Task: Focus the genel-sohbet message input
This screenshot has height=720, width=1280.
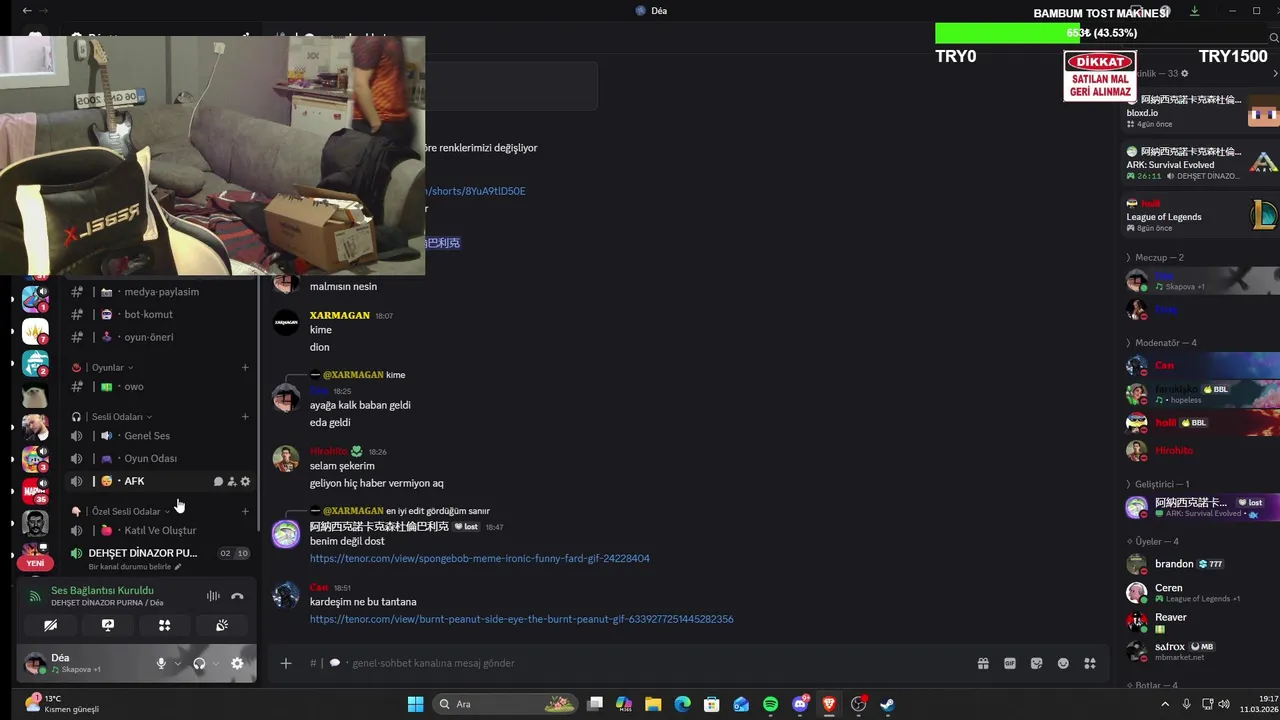Action: point(640,663)
